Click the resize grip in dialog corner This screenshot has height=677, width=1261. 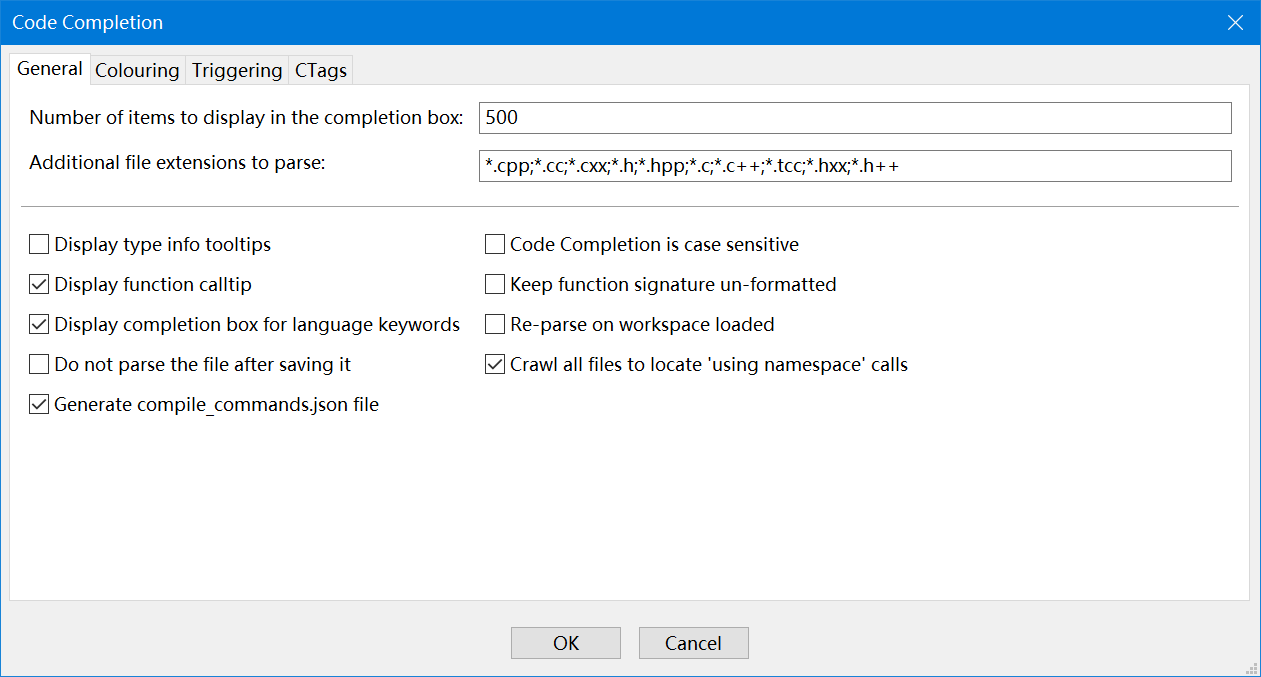pyautogui.click(x=1251, y=668)
